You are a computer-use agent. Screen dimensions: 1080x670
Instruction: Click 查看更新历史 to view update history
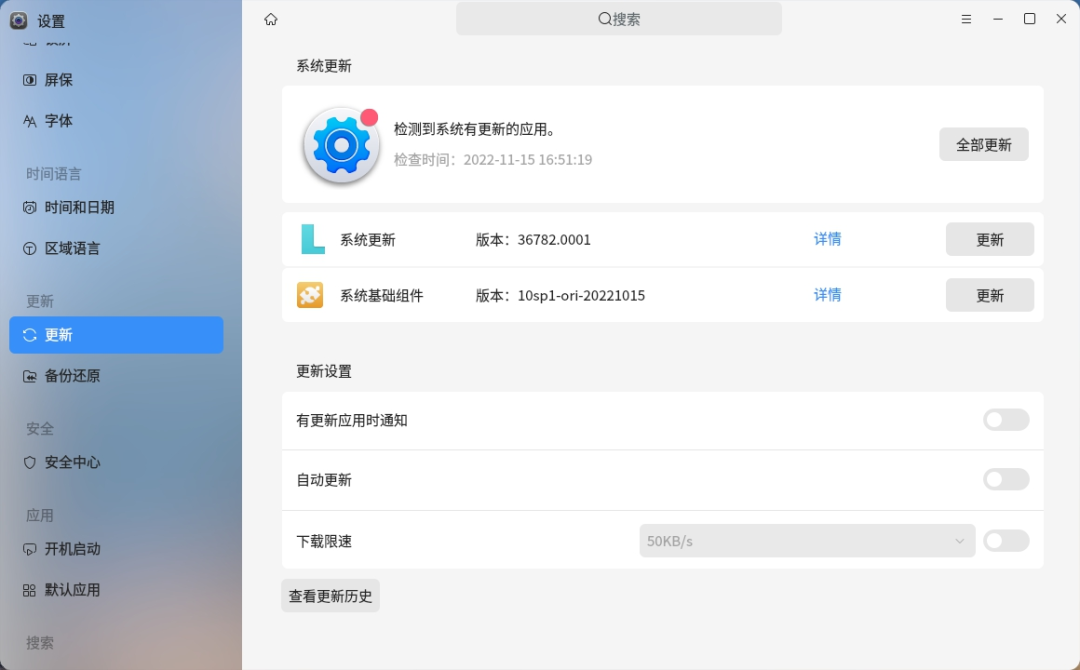[330, 595]
